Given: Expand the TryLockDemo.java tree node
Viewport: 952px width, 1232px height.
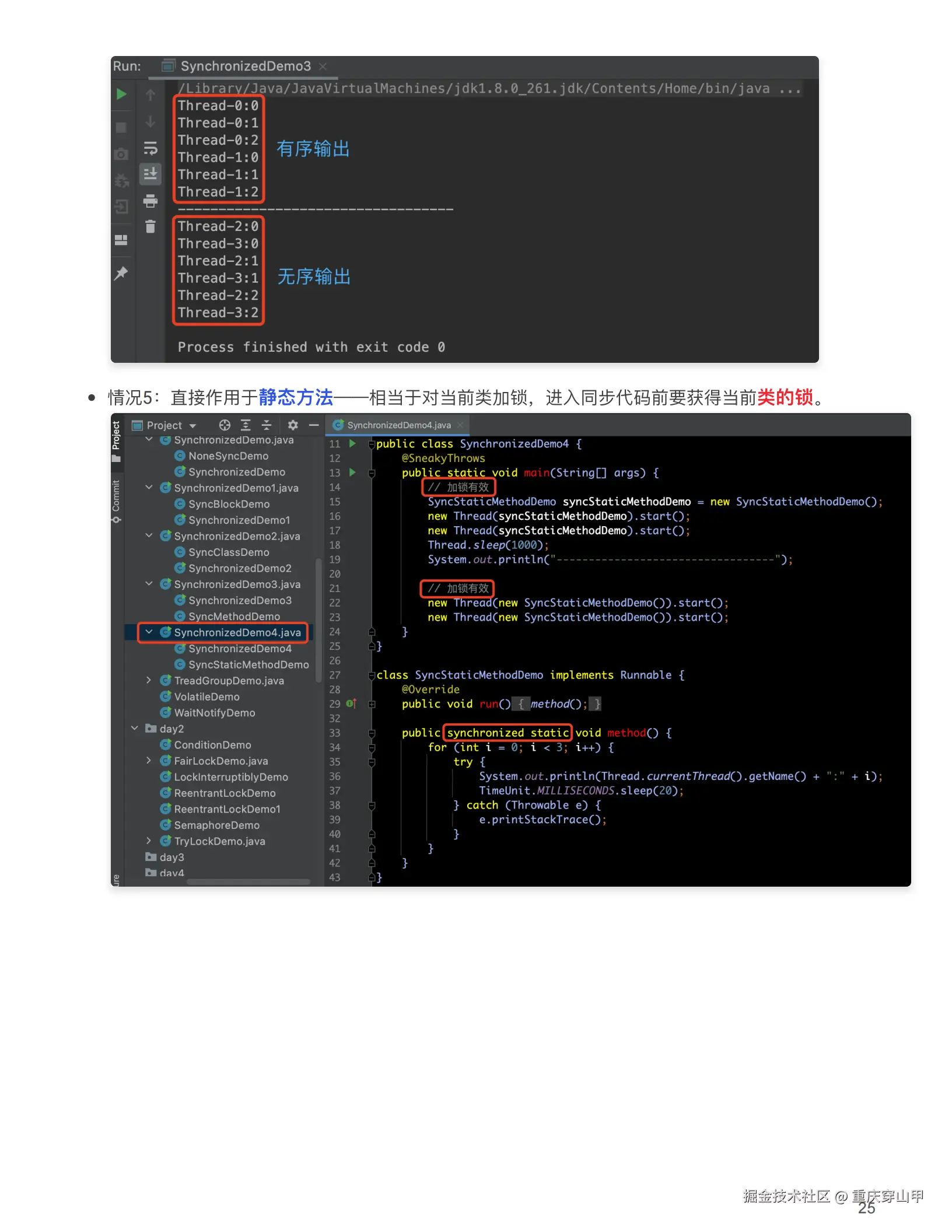Looking at the screenshot, I should (149, 841).
